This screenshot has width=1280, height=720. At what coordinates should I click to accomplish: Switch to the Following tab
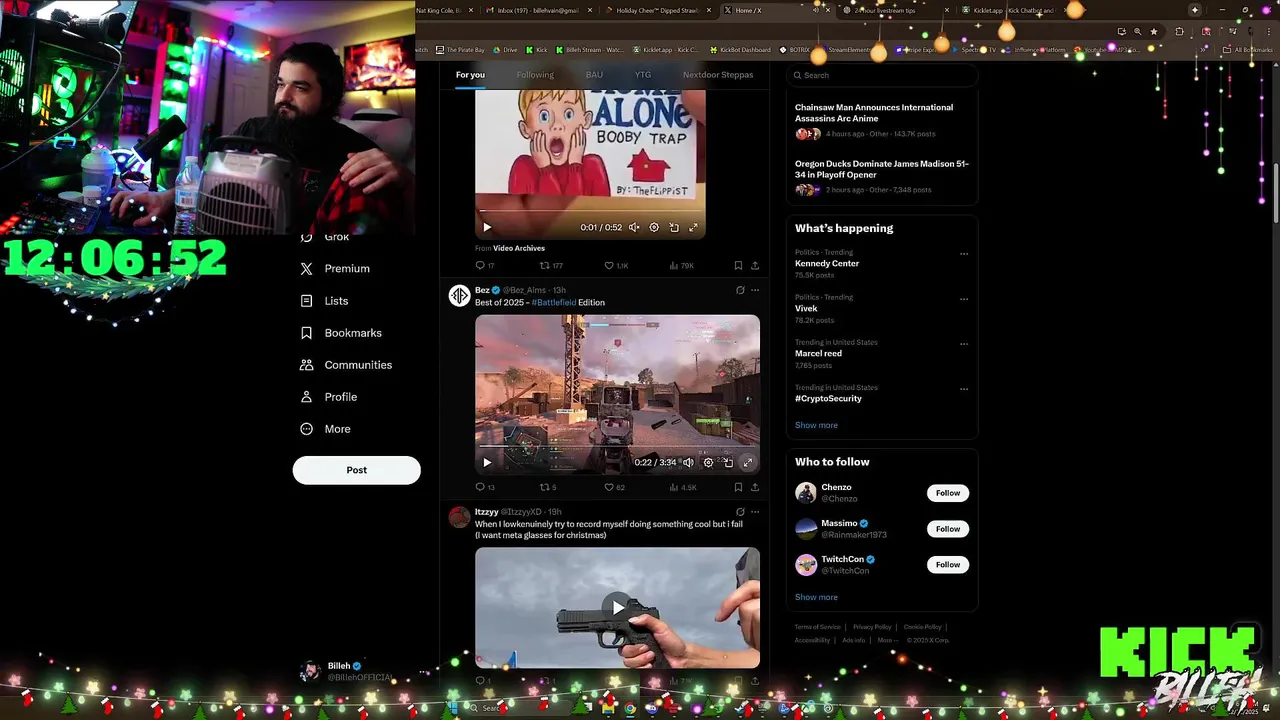(x=535, y=75)
